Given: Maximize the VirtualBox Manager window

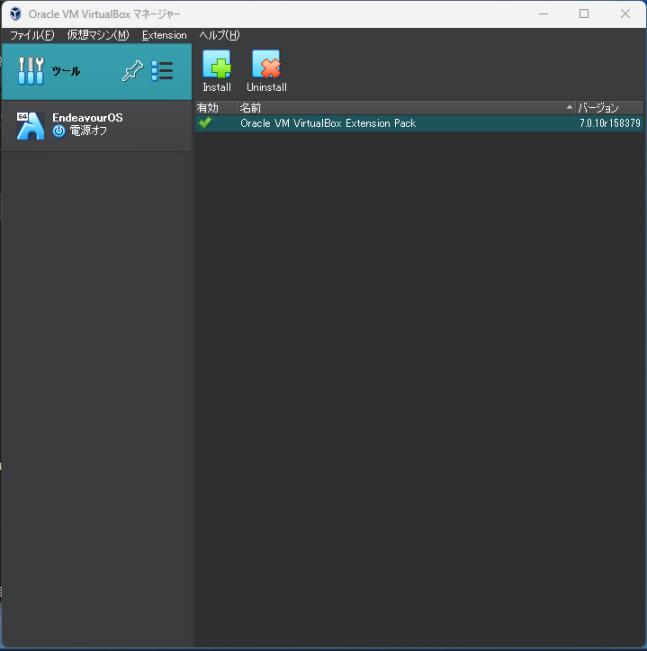Looking at the screenshot, I should [584, 14].
